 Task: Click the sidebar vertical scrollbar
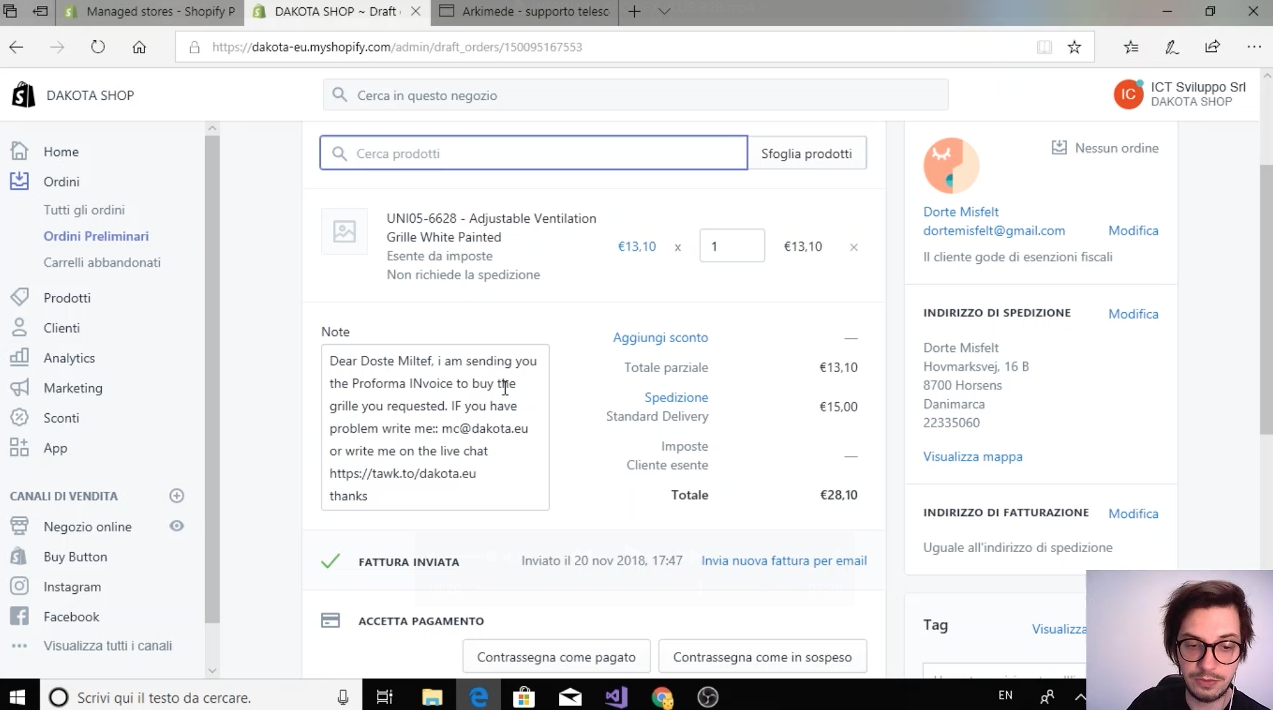pyautogui.click(x=212, y=380)
